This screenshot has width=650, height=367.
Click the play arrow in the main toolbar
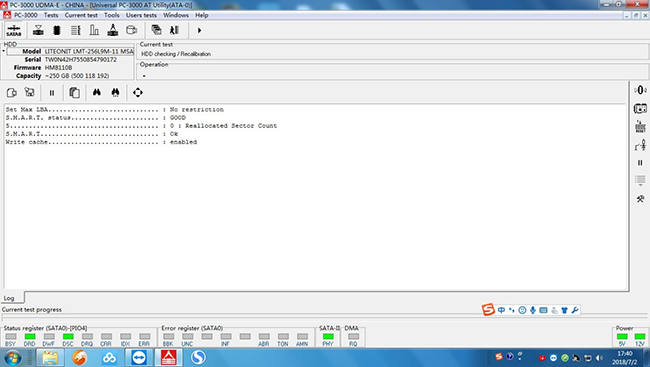(x=199, y=30)
